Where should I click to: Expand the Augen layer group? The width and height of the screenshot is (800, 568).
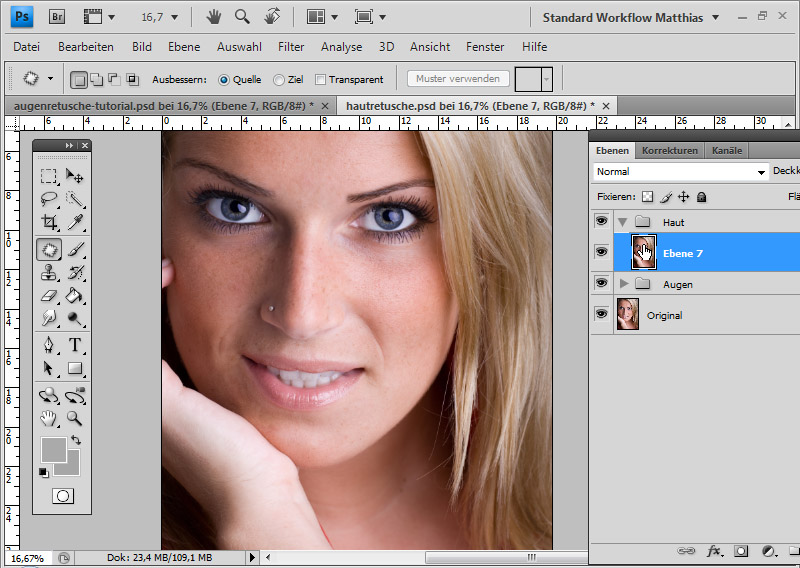[625, 284]
